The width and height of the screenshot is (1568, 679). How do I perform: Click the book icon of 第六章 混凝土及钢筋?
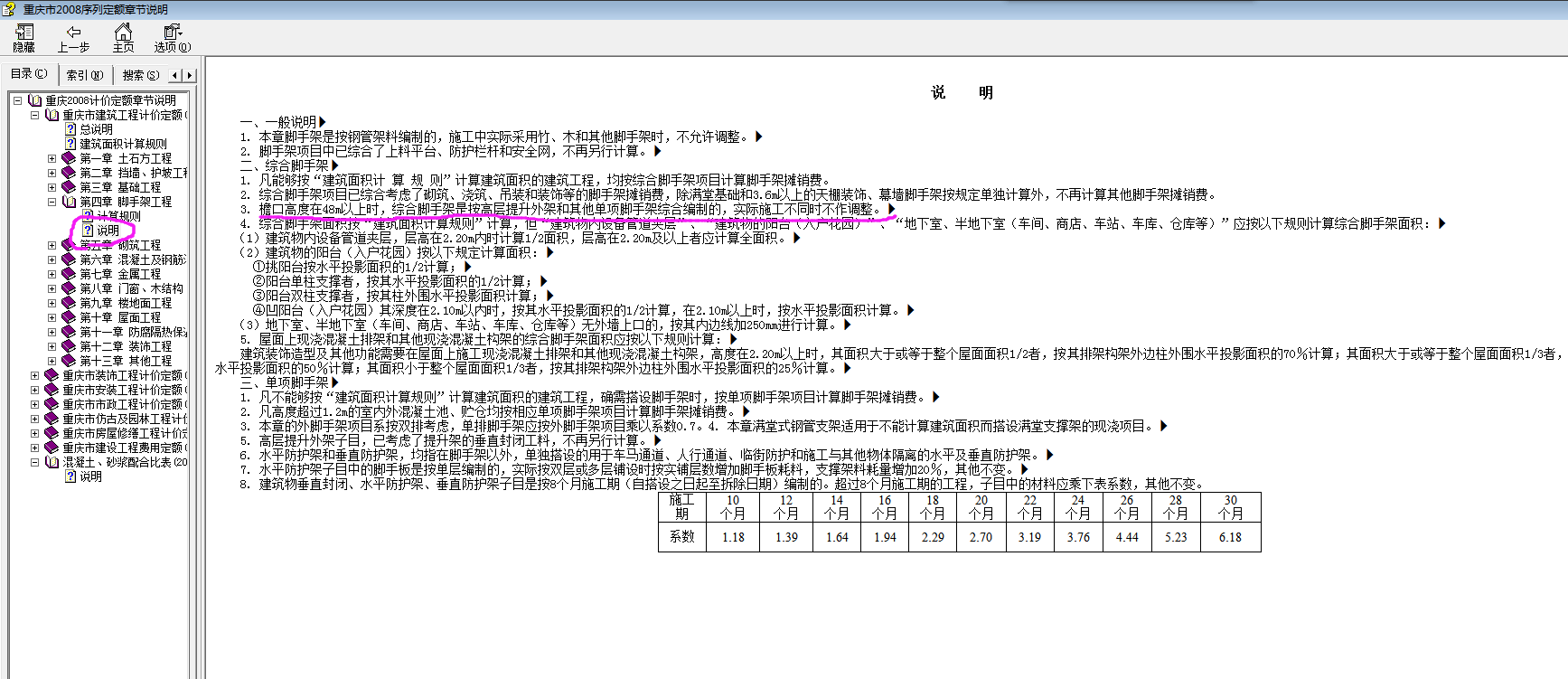click(69, 259)
